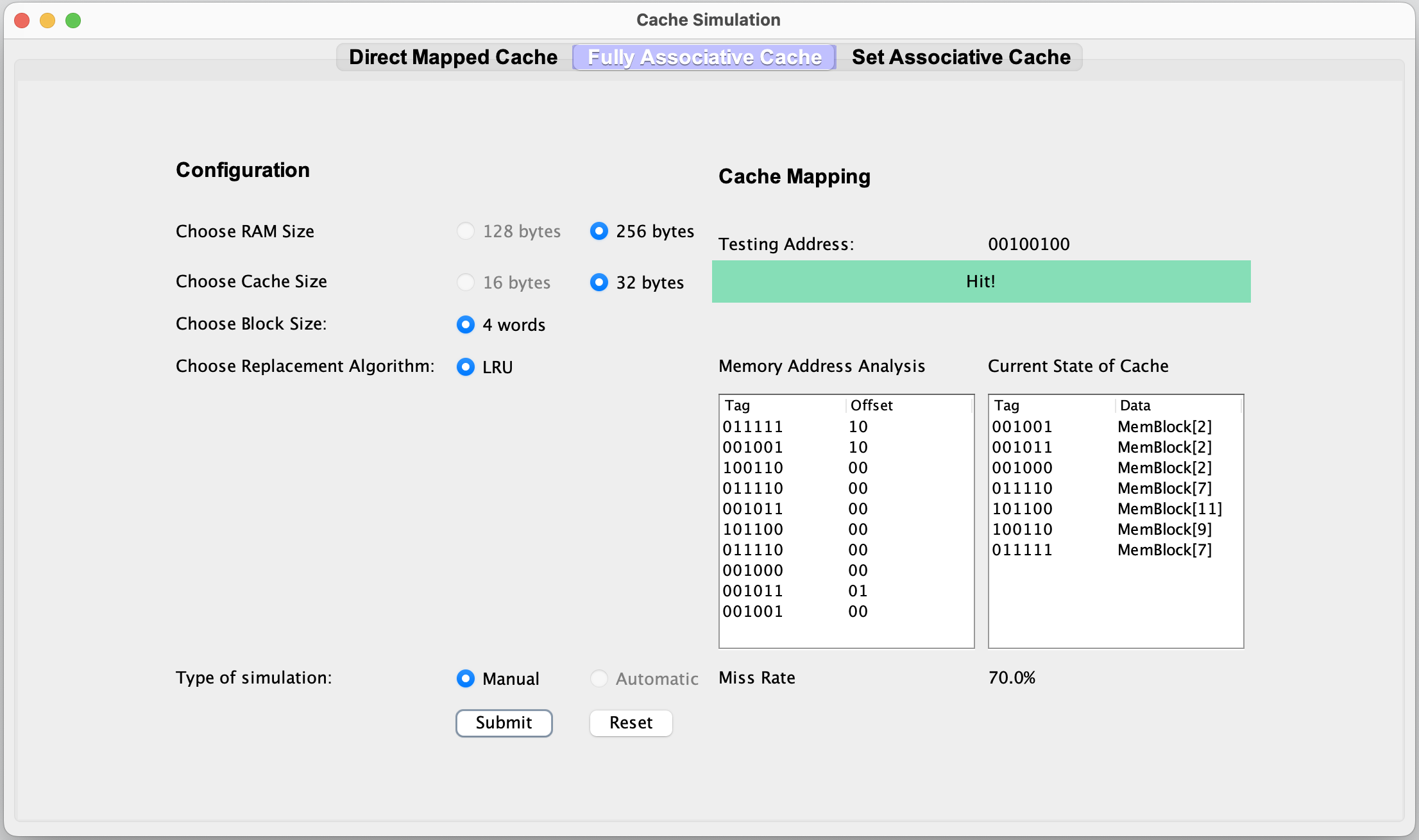This screenshot has height=840, width=1419.
Task: Select the MemBlock[9] cache entry row
Action: [1164, 530]
